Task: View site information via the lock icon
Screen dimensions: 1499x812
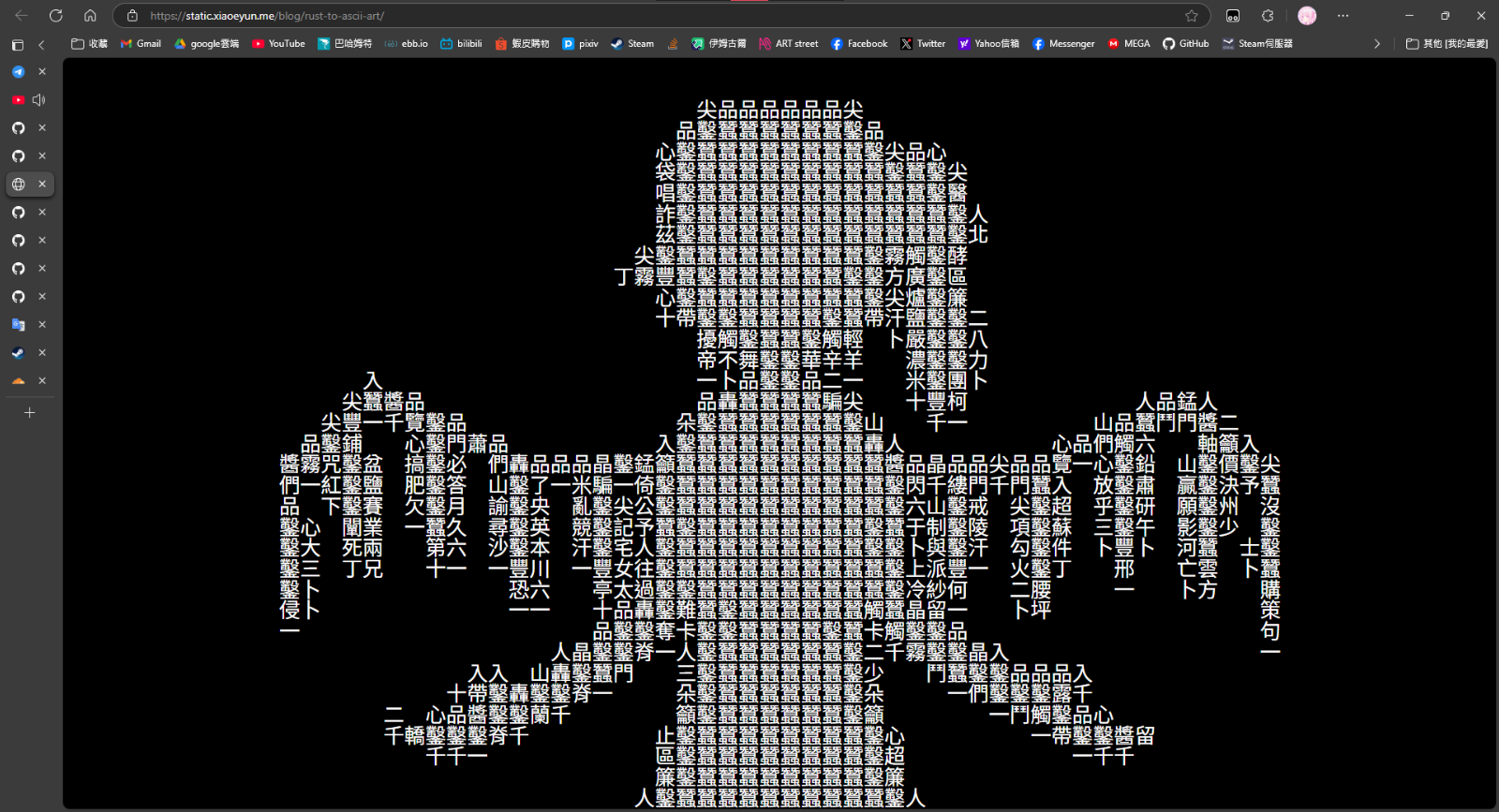Action: pos(132,16)
